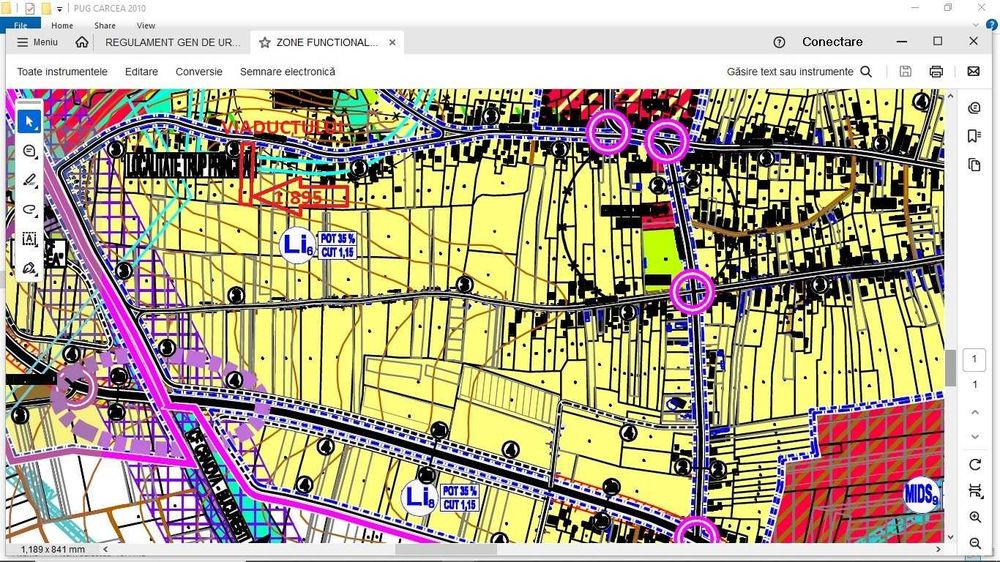Open the File tab in Explorer
Screen dimensions: 1000x562
[x=20, y=26]
